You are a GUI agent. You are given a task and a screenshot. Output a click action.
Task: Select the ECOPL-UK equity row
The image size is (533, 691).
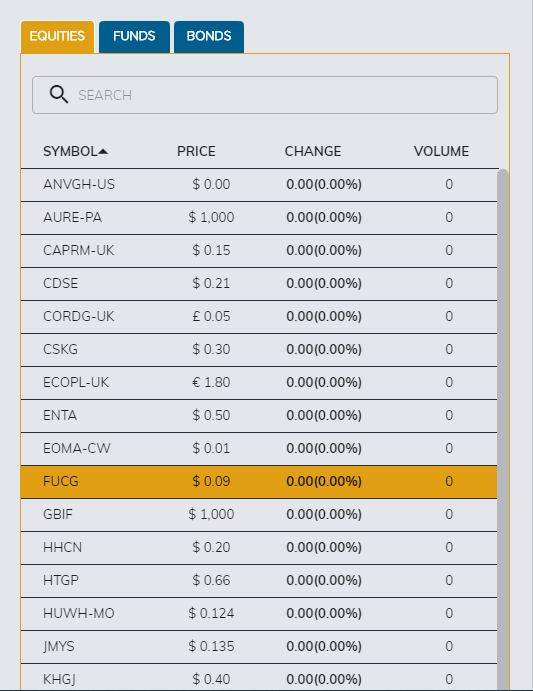pyautogui.click(x=259, y=383)
